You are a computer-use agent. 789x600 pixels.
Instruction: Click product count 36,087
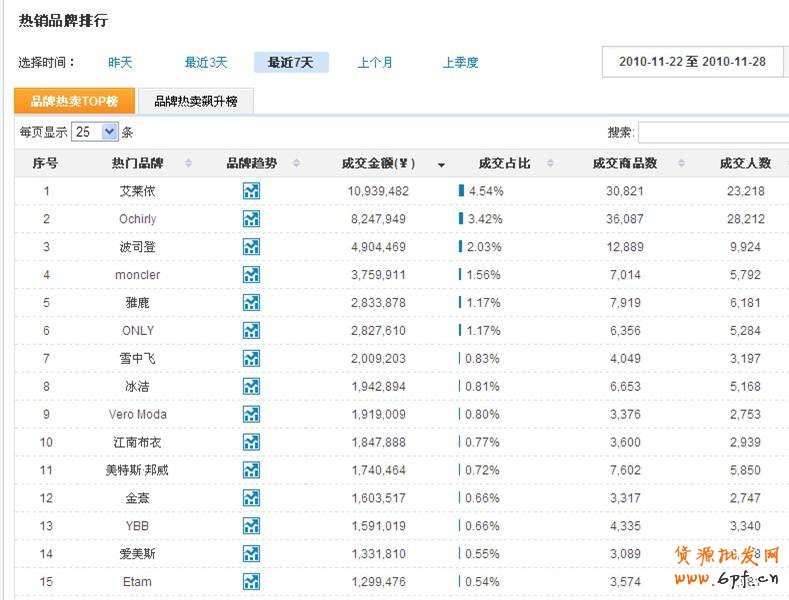tap(625, 219)
